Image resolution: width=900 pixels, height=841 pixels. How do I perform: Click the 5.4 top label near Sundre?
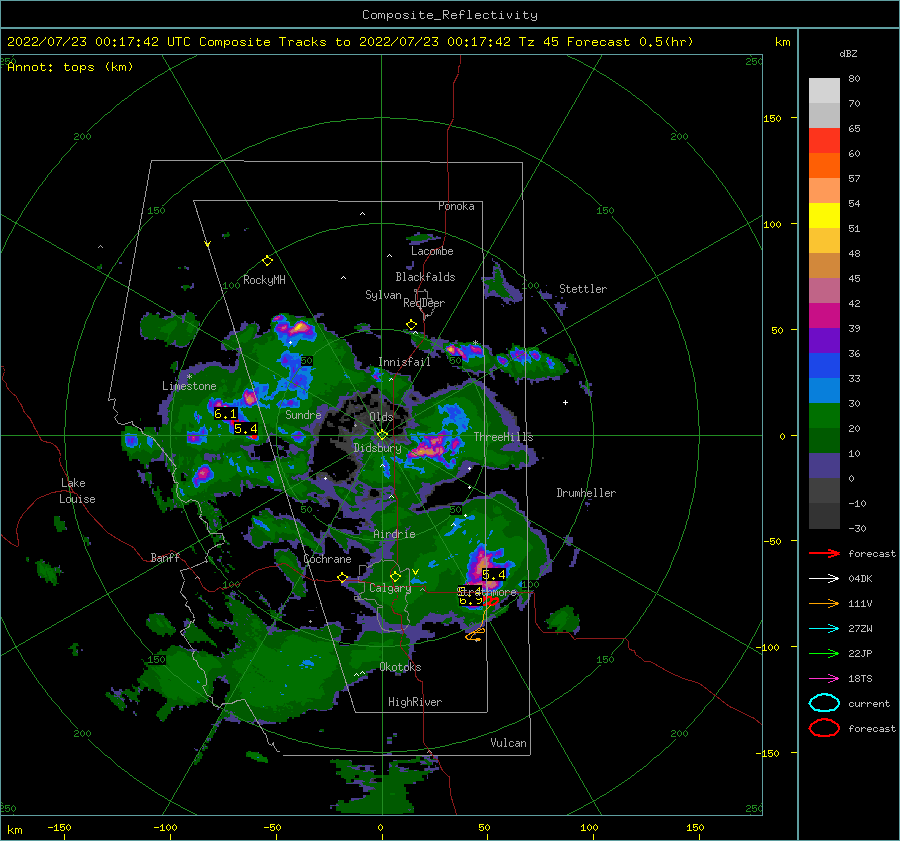(x=246, y=428)
